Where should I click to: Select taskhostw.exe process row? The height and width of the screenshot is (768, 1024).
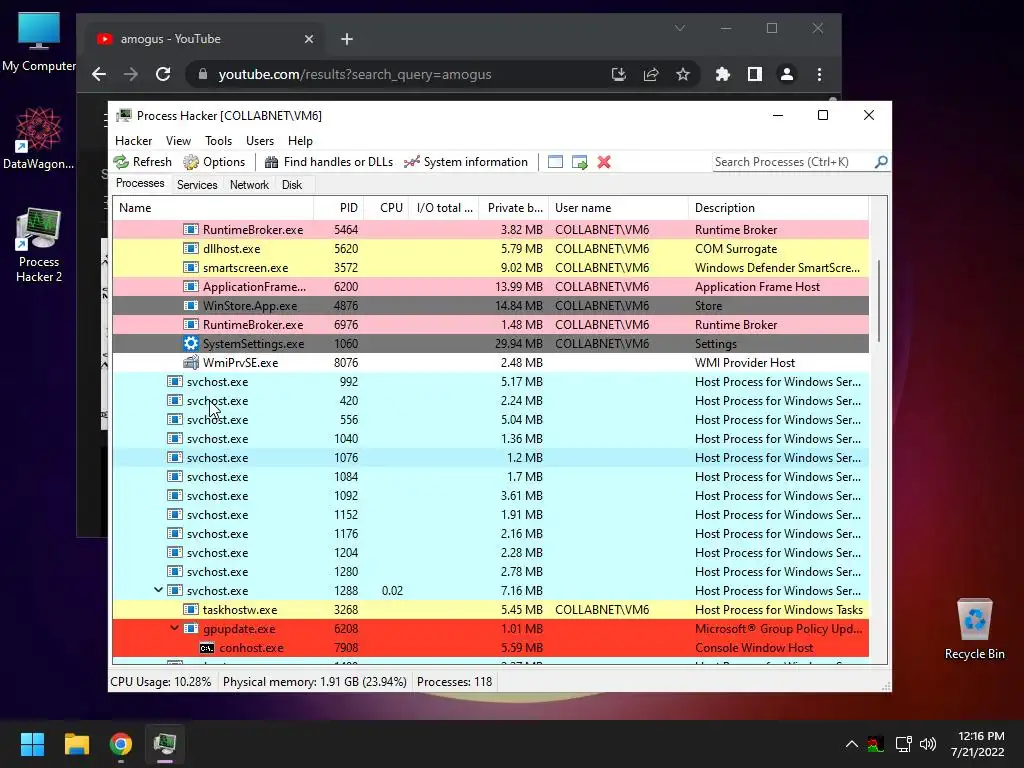pos(491,609)
